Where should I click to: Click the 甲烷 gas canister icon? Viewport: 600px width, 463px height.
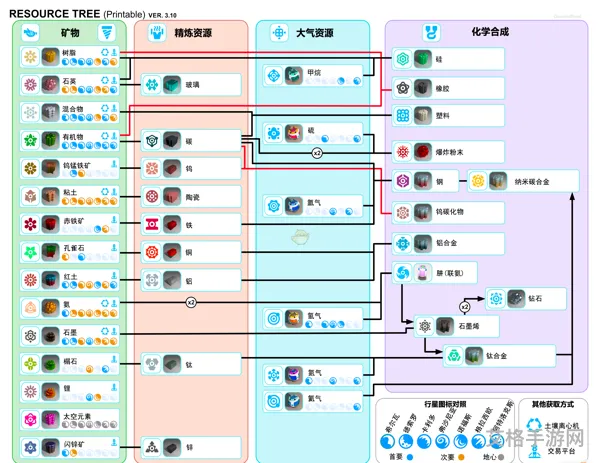tap(293, 75)
